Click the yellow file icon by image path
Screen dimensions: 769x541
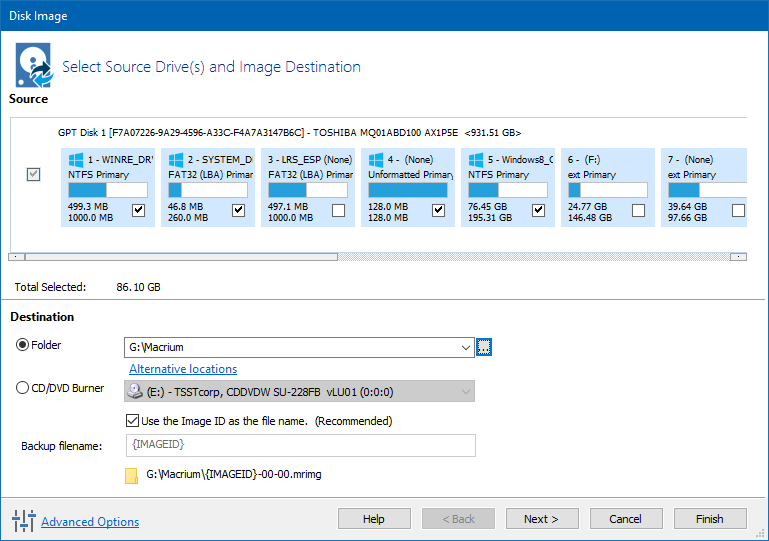(x=131, y=475)
